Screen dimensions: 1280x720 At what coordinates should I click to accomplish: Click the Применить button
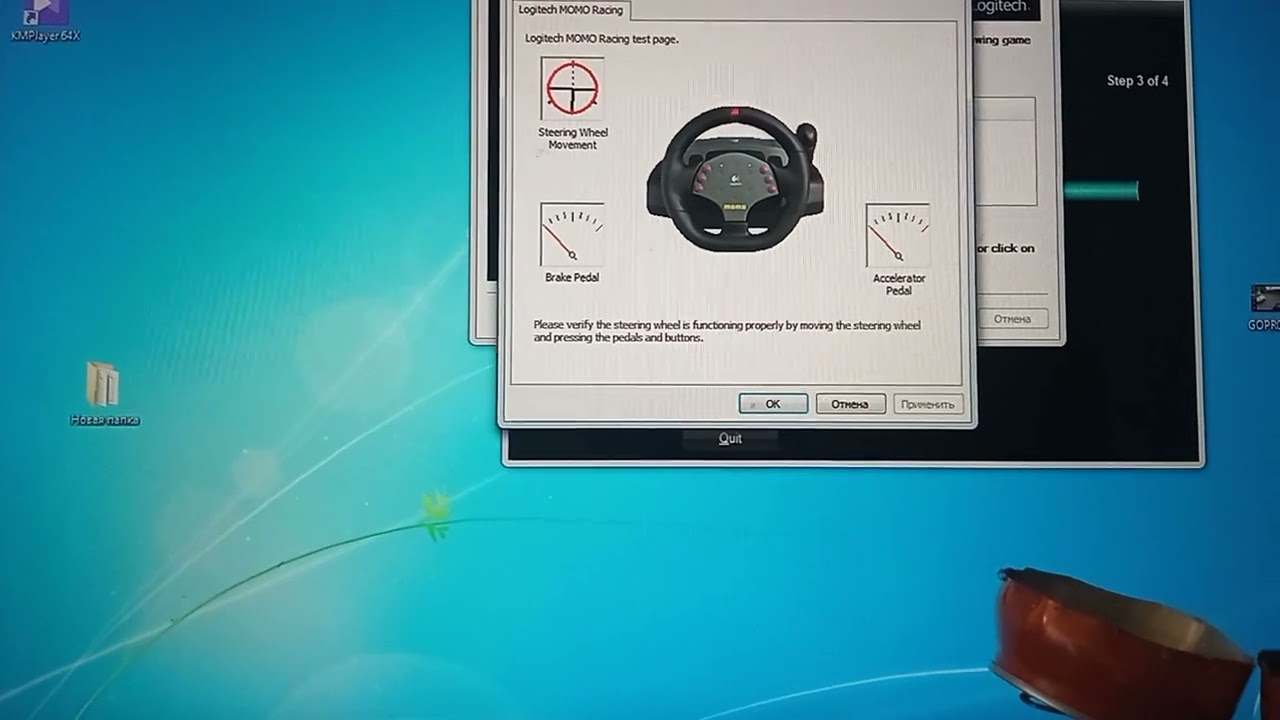pyautogui.click(x=928, y=404)
